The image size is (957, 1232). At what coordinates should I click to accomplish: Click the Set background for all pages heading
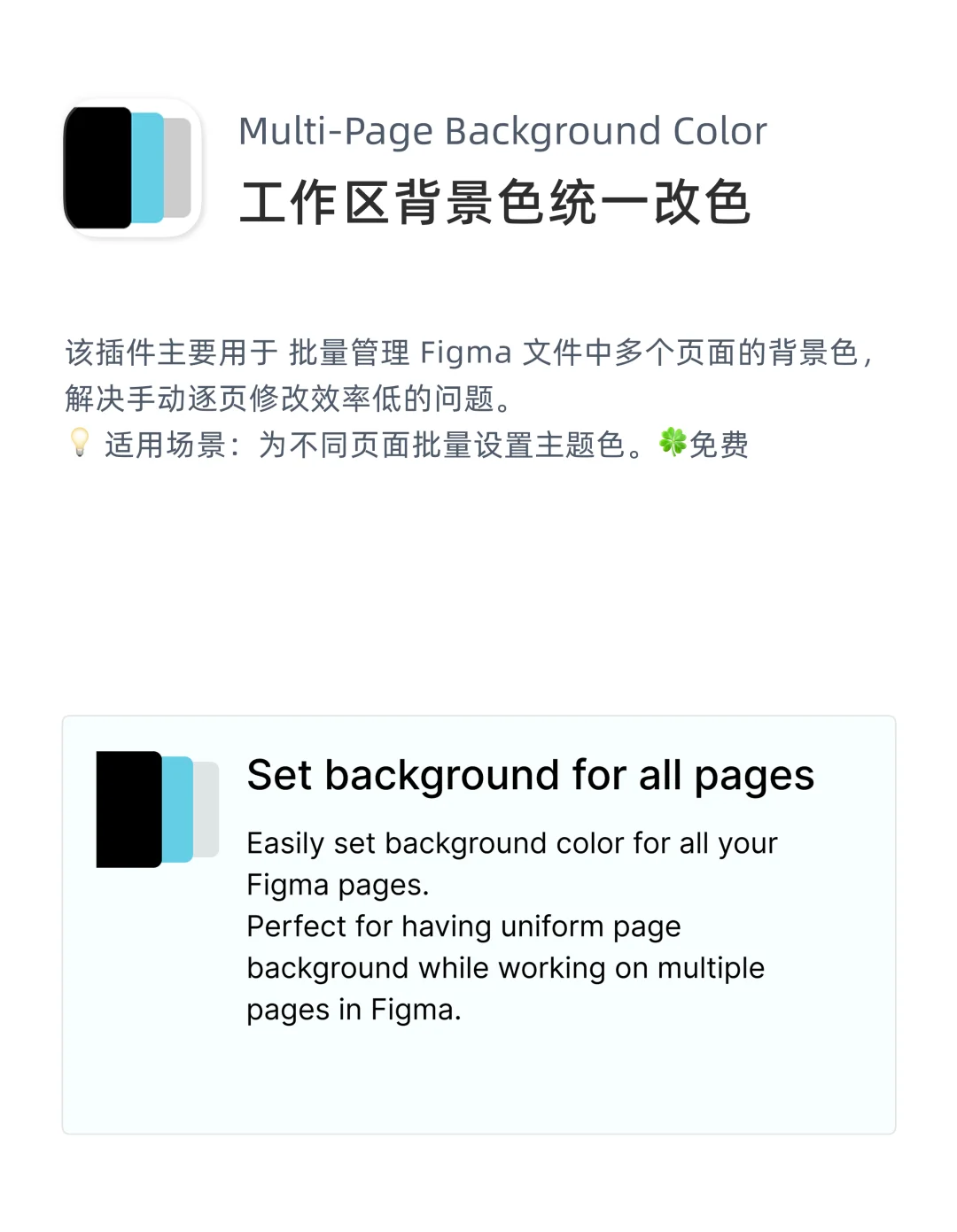tap(530, 776)
